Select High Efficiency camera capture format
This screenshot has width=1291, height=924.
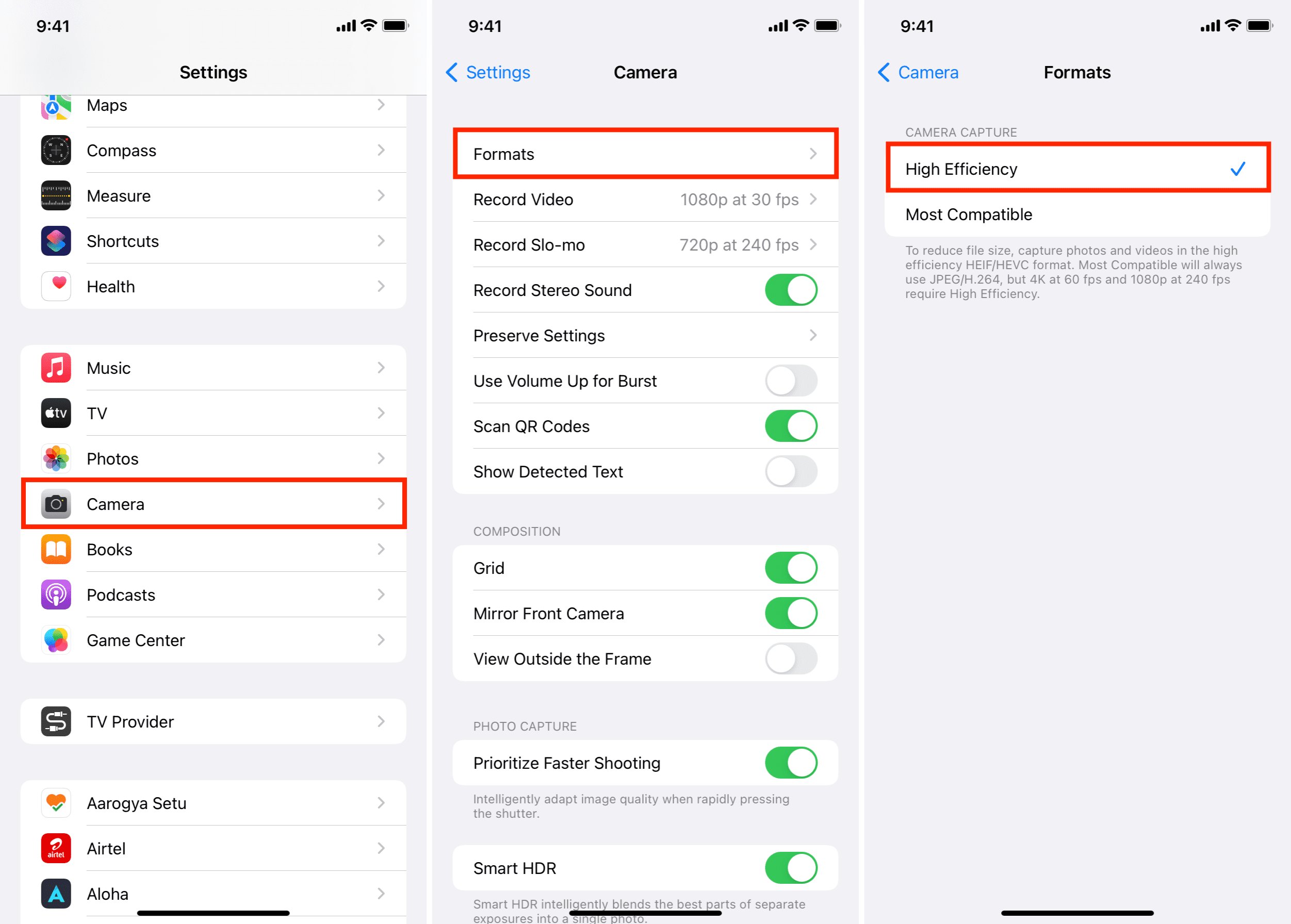pos(1076,168)
